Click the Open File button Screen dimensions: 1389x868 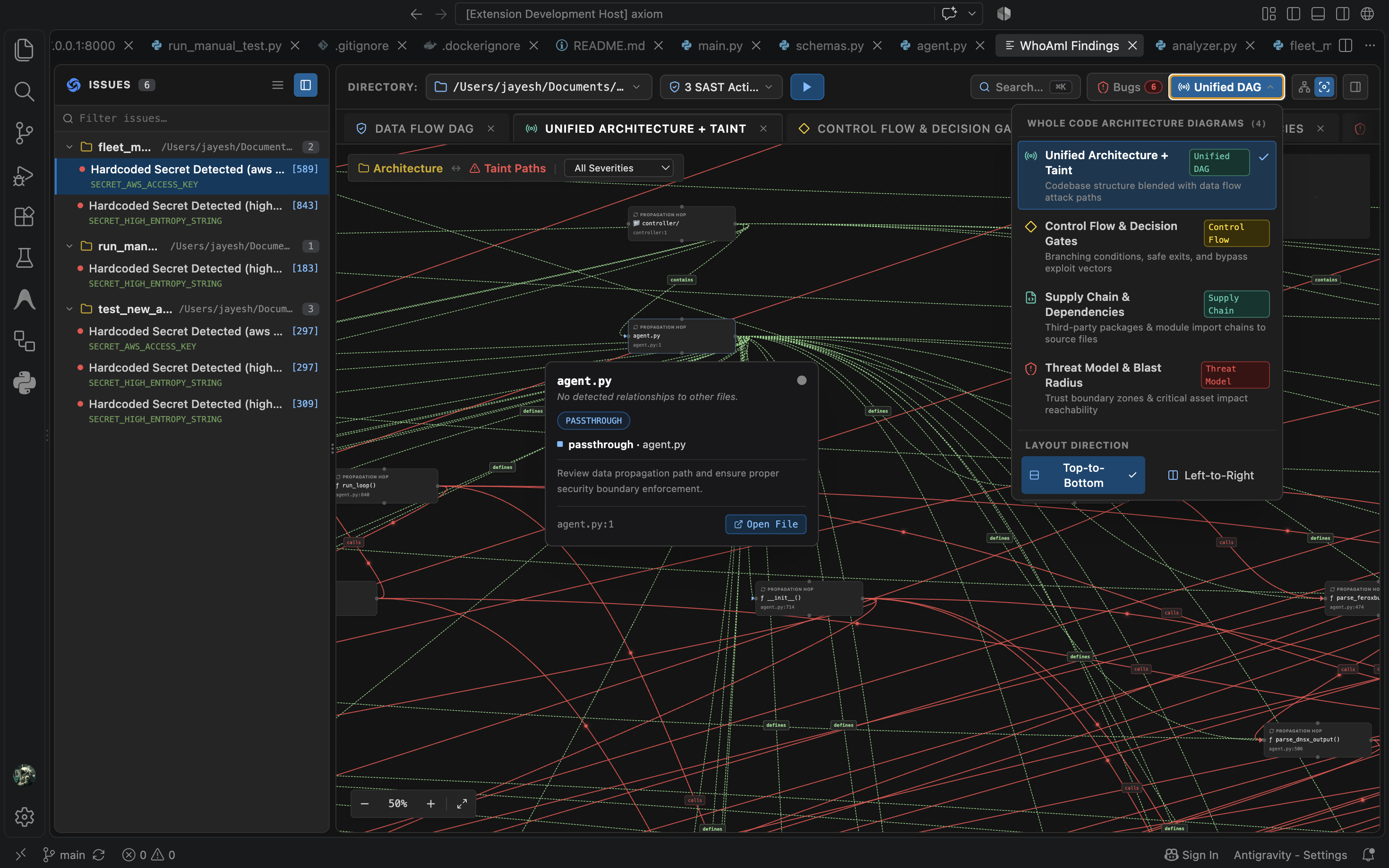pyautogui.click(x=766, y=524)
